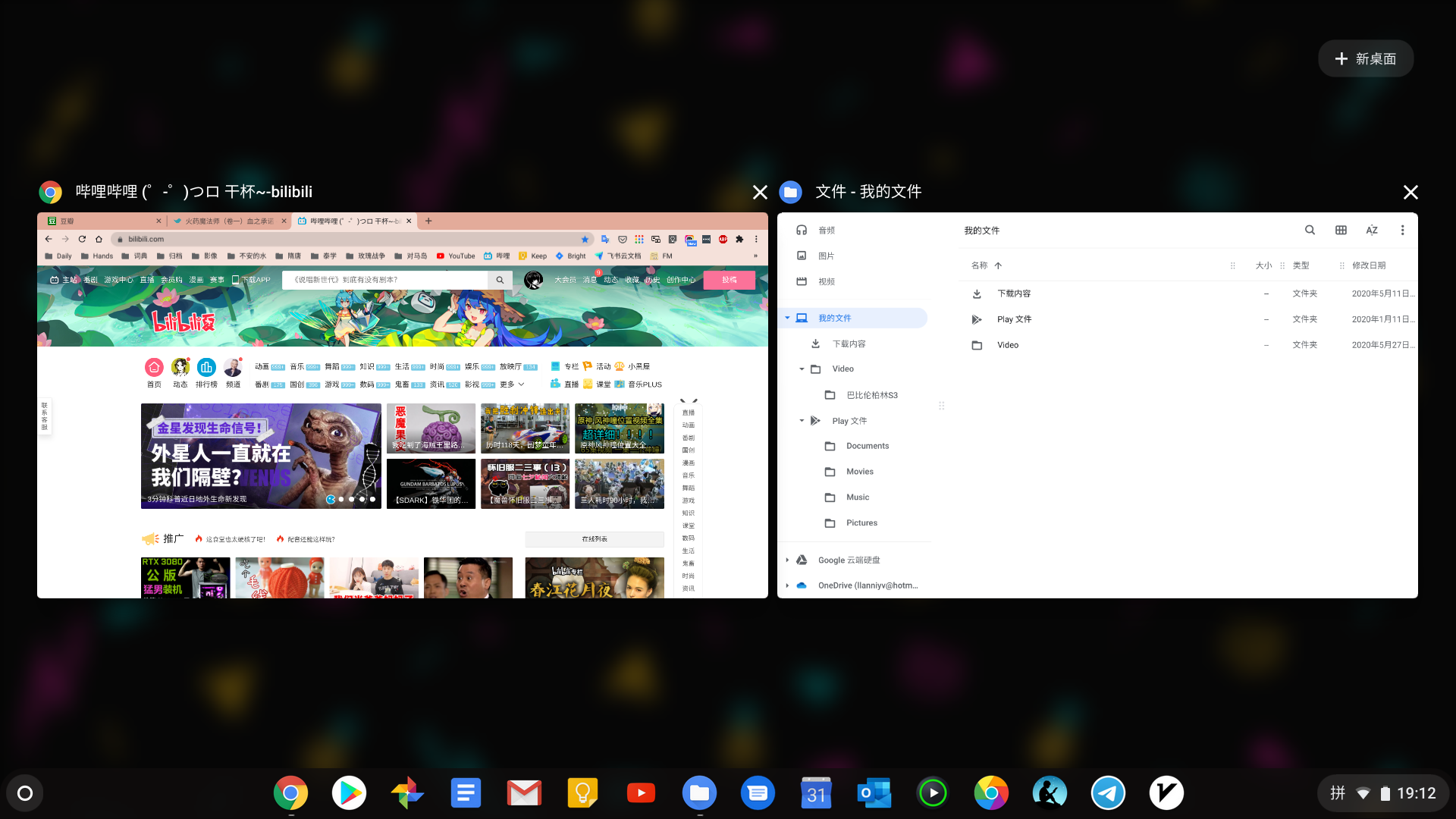Click the pink 投稿 upload button on bilibili

[x=729, y=280]
